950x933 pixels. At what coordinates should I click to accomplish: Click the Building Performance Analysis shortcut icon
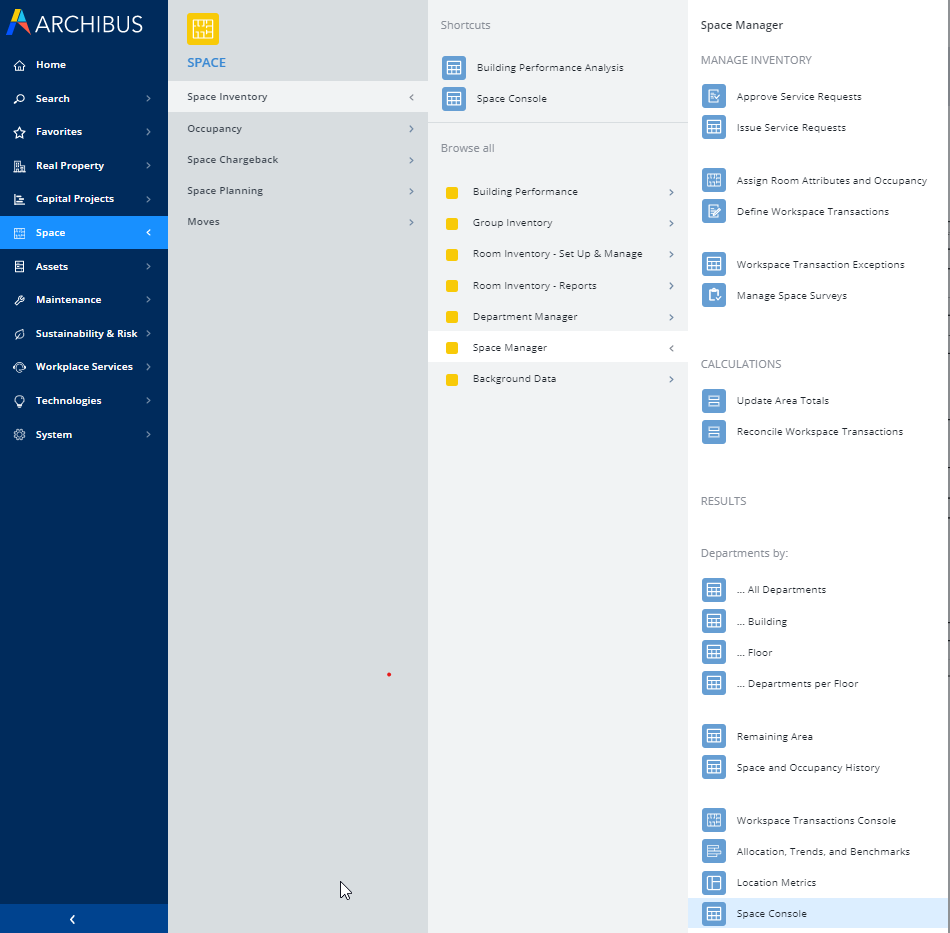point(454,68)
